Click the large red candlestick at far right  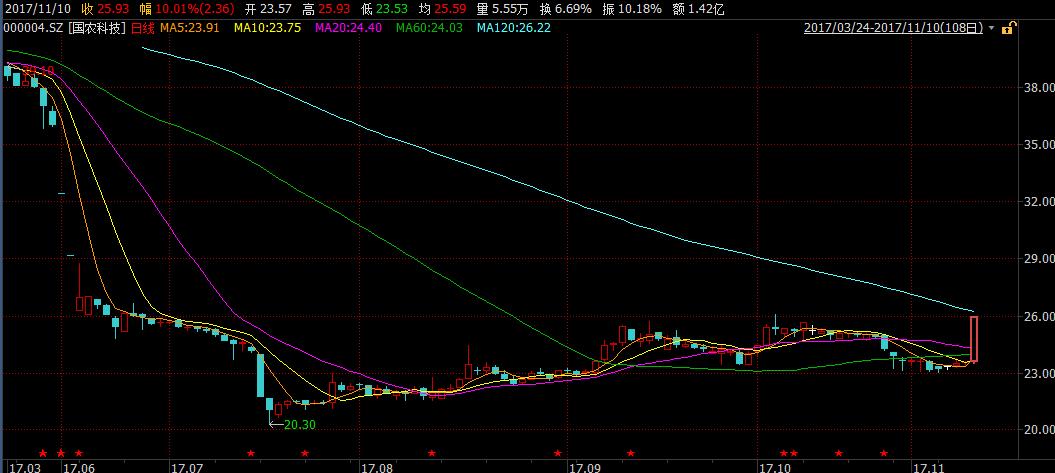973,339
